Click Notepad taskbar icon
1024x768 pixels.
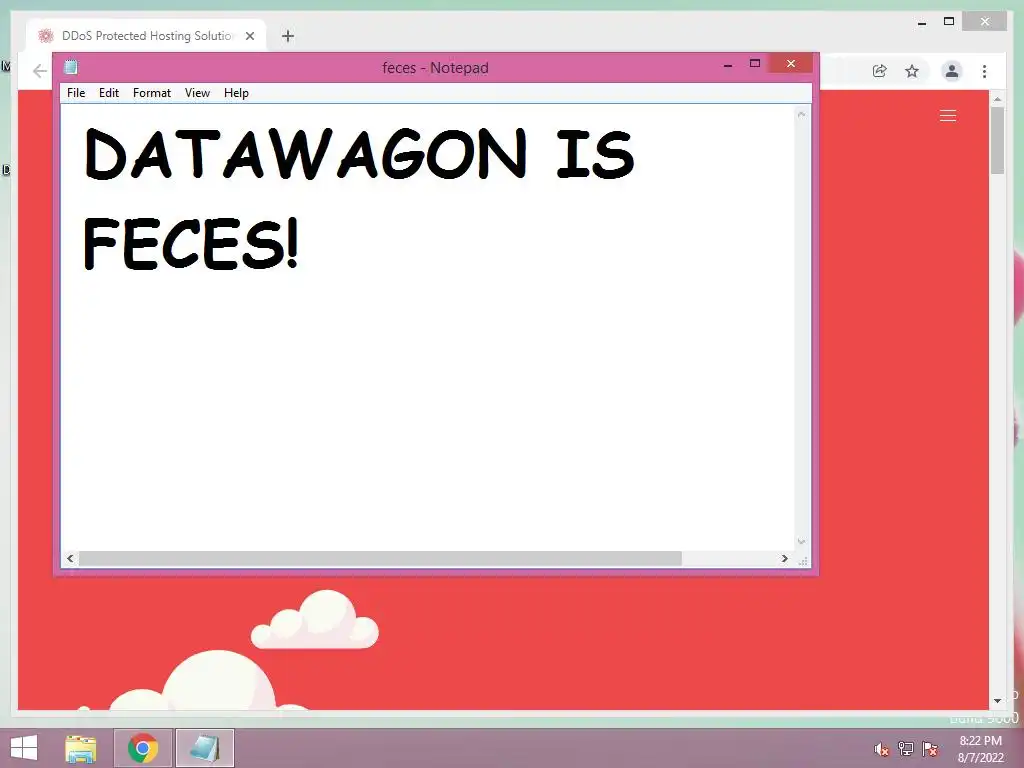click(204, 748)
